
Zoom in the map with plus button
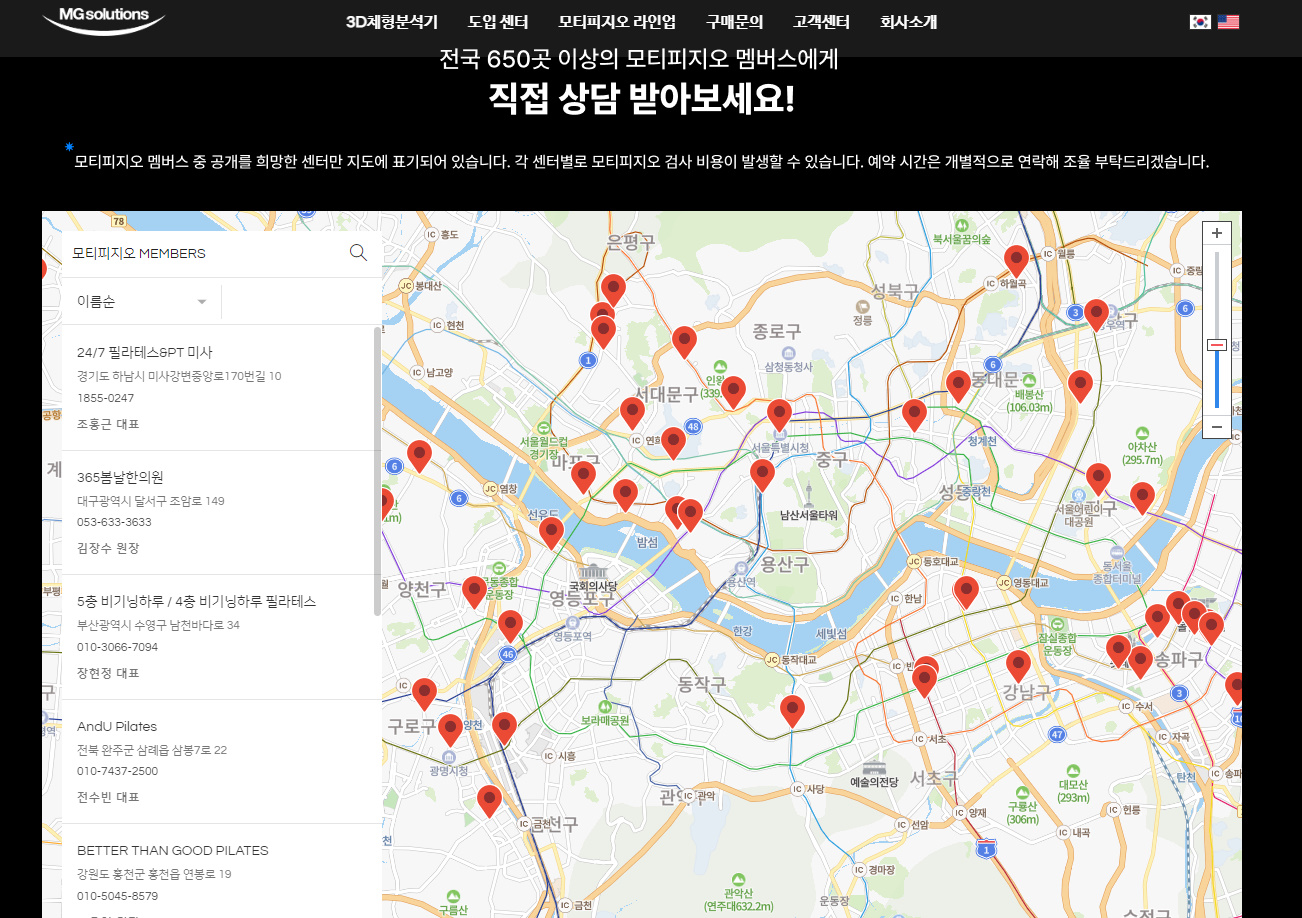click(1217, 233)
